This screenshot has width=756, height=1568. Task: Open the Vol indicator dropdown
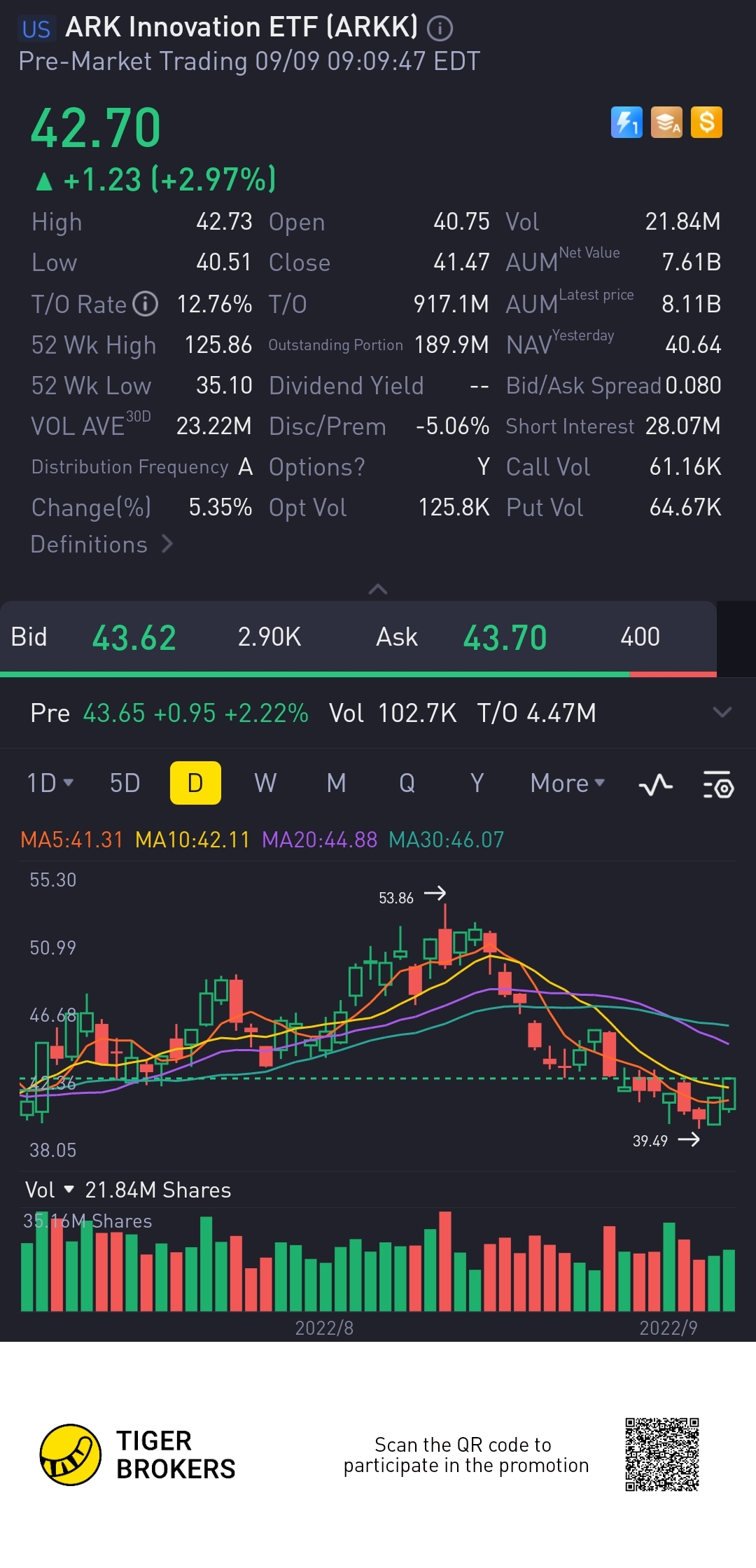pyautogui.click(x=49, y=1190)
